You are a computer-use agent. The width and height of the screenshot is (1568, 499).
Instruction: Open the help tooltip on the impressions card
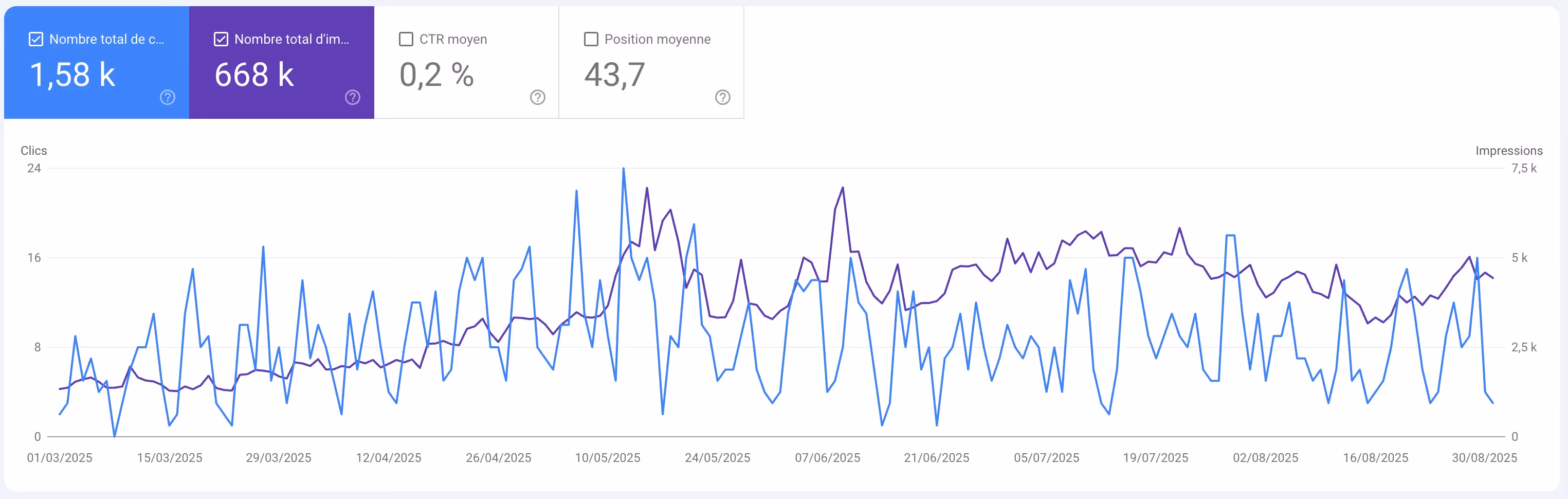tap(353, 97)
